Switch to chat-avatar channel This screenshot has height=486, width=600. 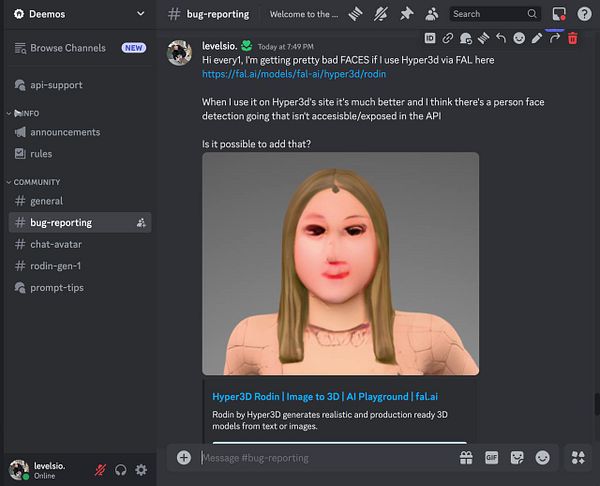click(x=80, y=244)
